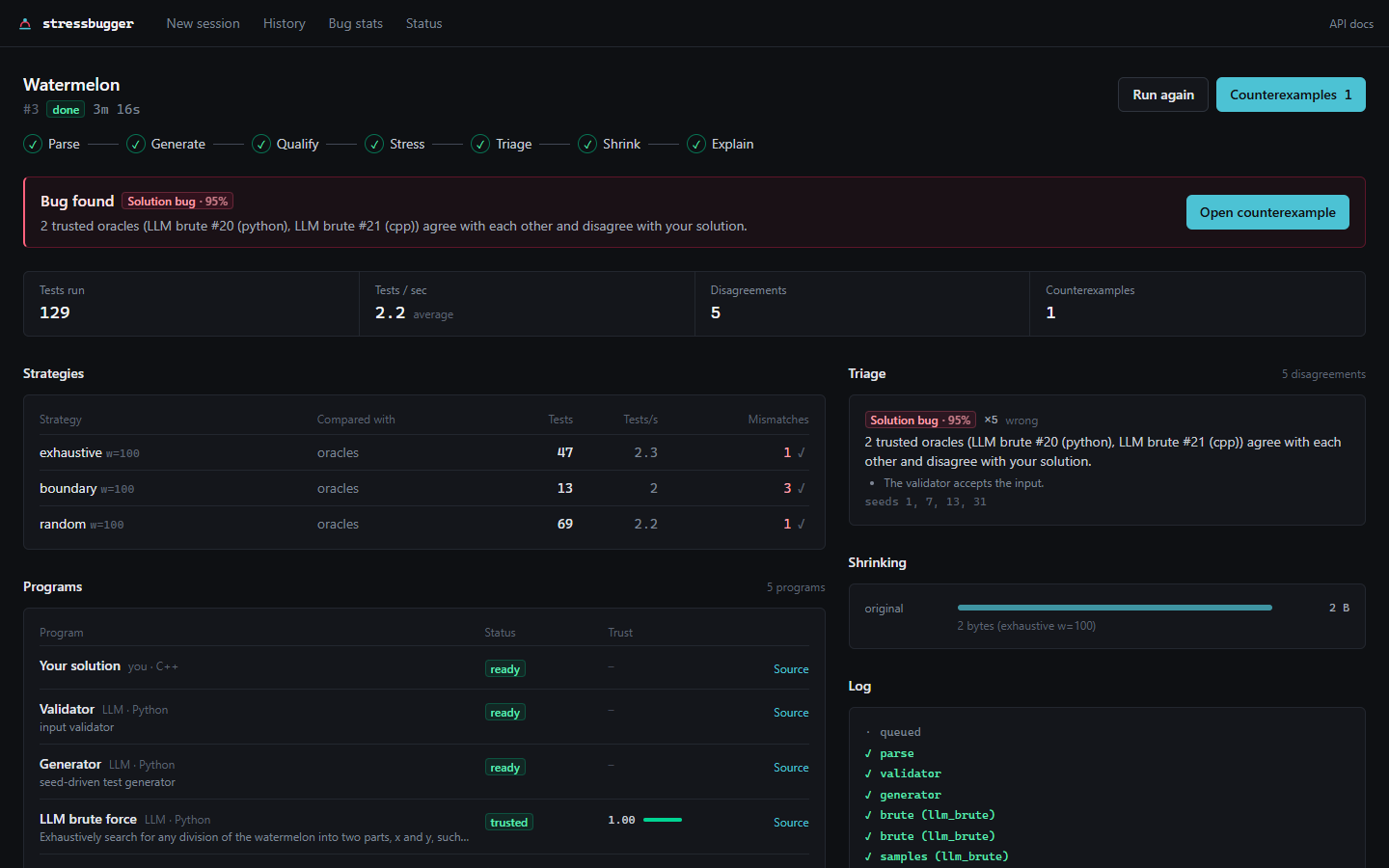The image size is (1389, 868).
Task: Click the checkmark beside parse in Log
Action: click(868, 753)
